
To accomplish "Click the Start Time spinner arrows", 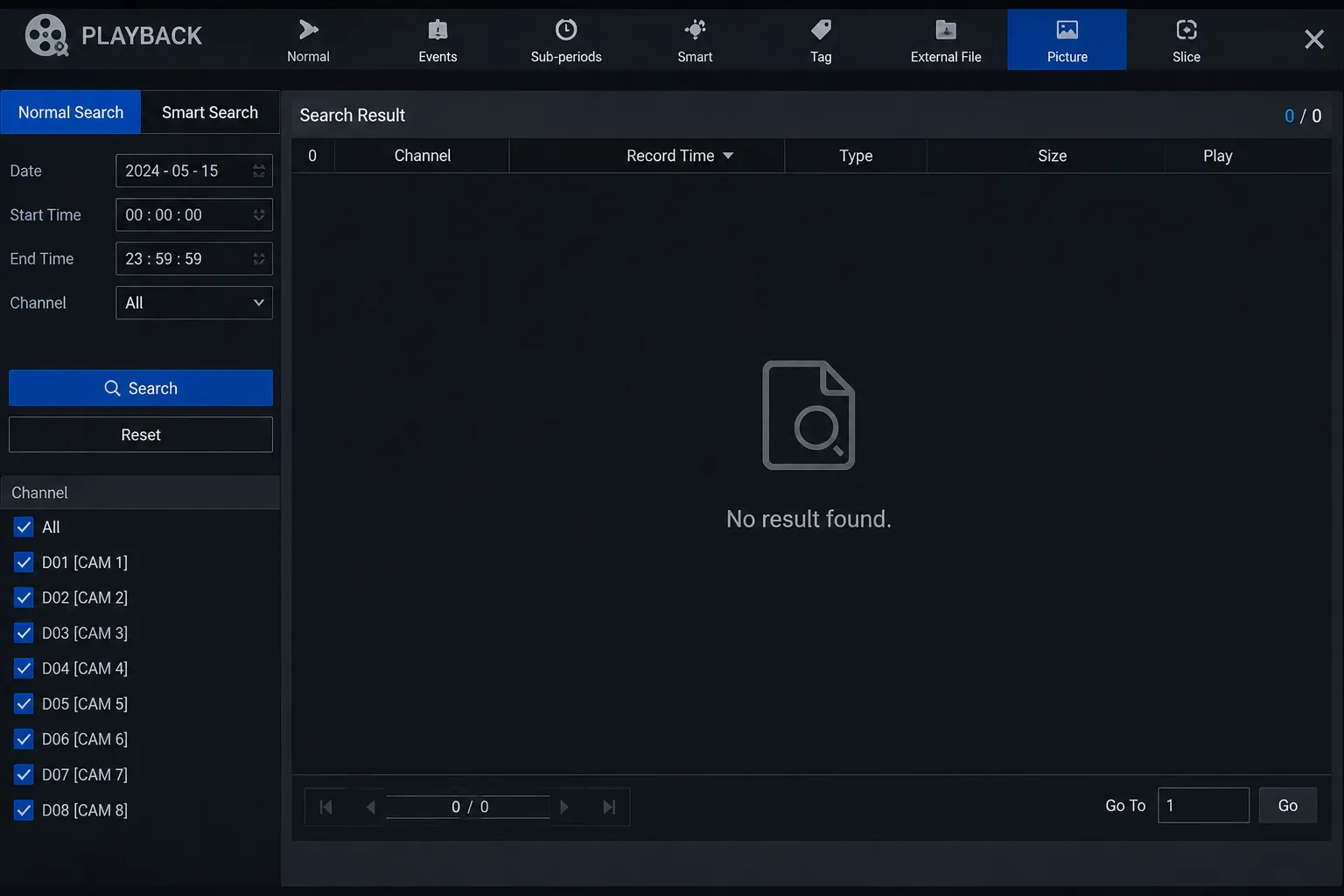I will point(259,214).
